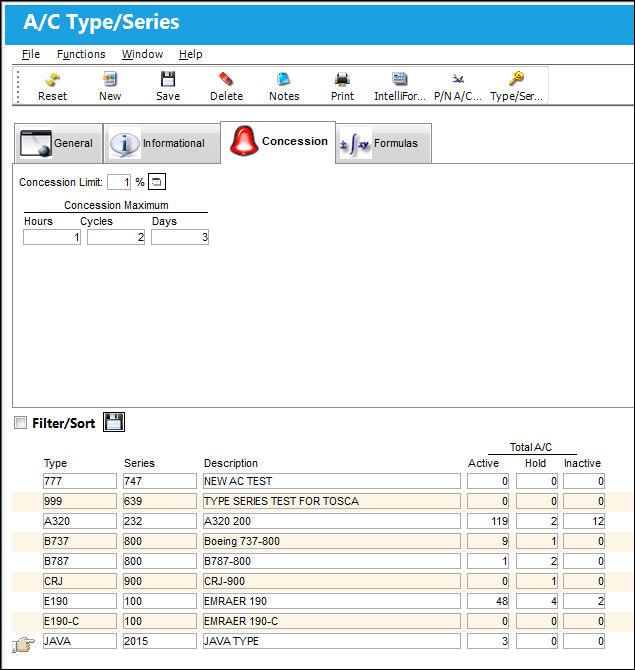Select description CRJ-900
Image resolution: width=635 pixels, height=670 pixels.
332,581
